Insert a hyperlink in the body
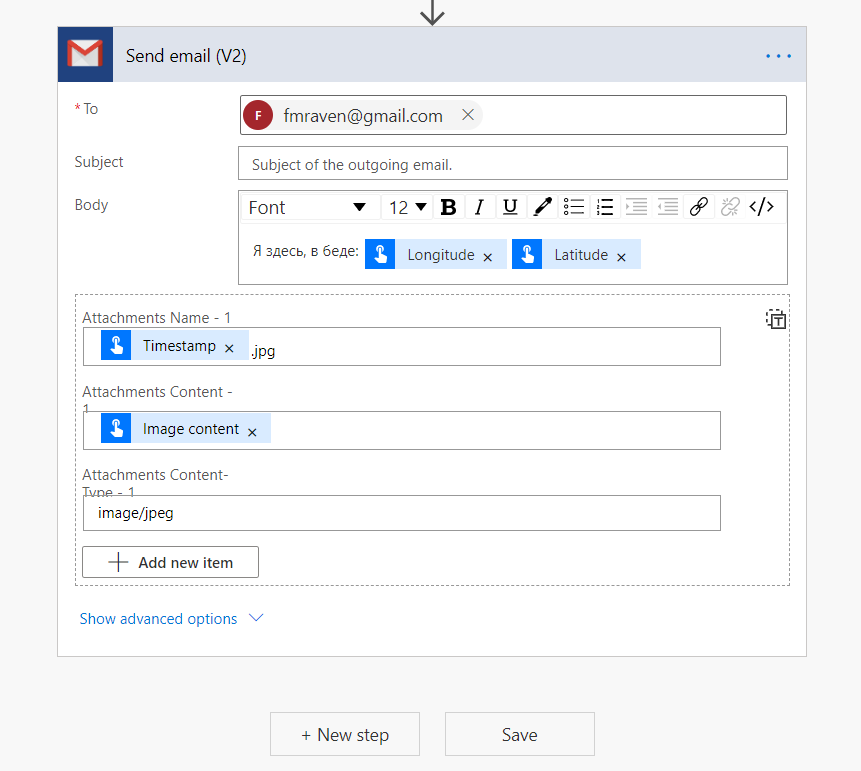This screenshot has width=861, height=771. [x=699, y=207]
